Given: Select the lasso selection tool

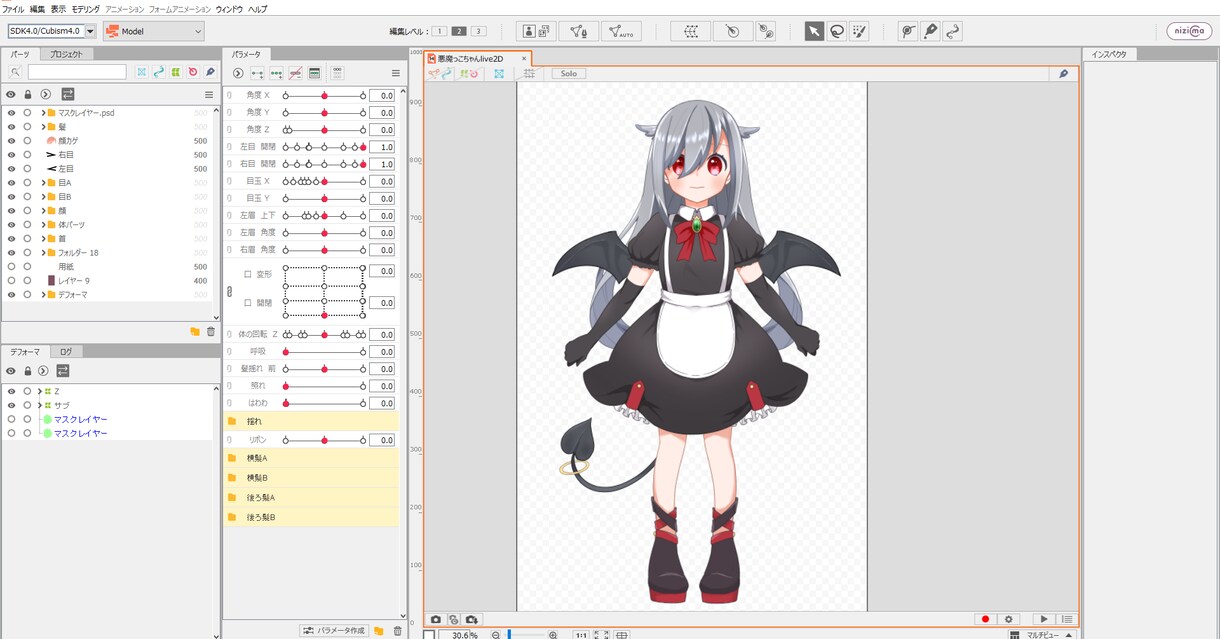Looking at the screenshot, I should [x=836, y=31].
